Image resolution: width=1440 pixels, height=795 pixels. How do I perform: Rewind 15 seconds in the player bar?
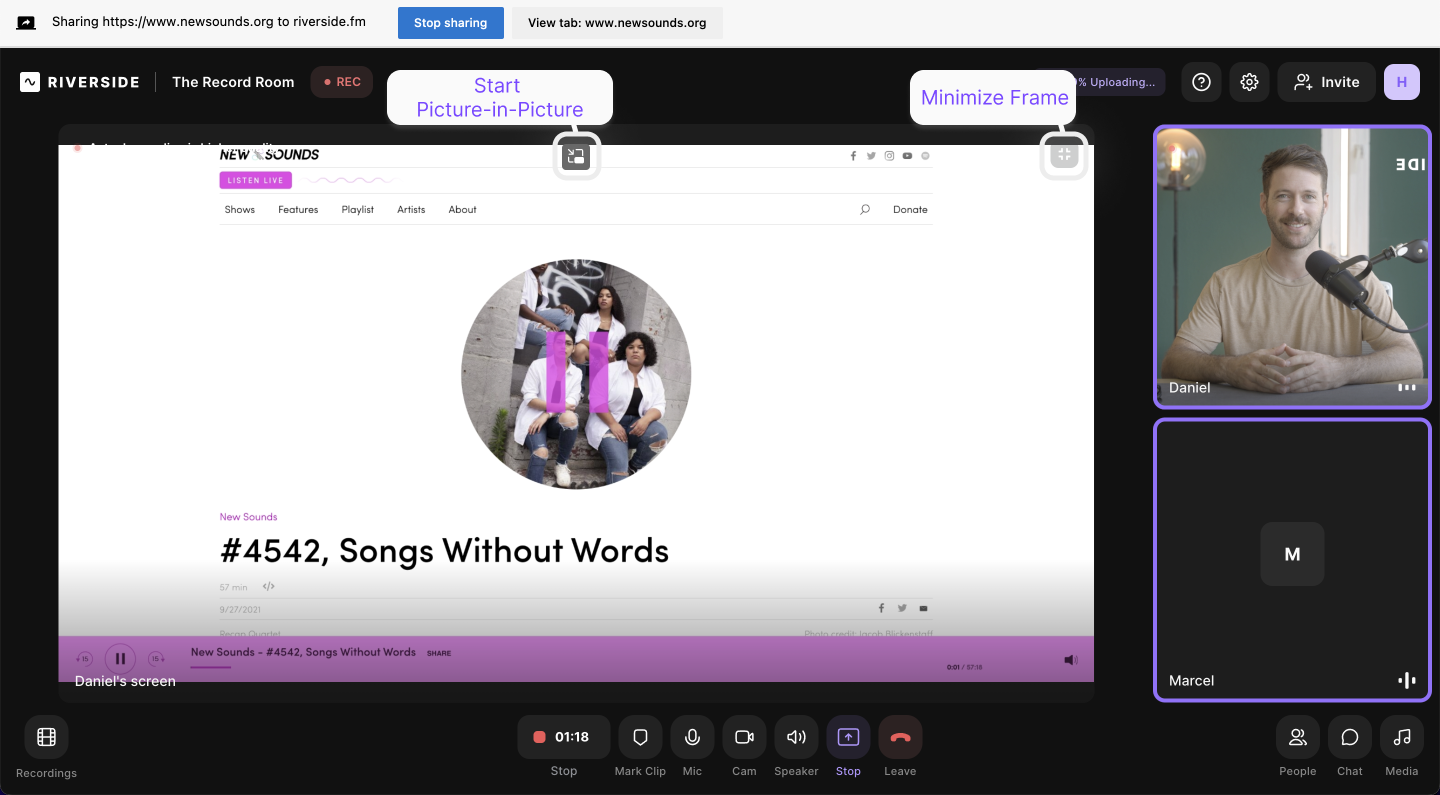[84, 659]
